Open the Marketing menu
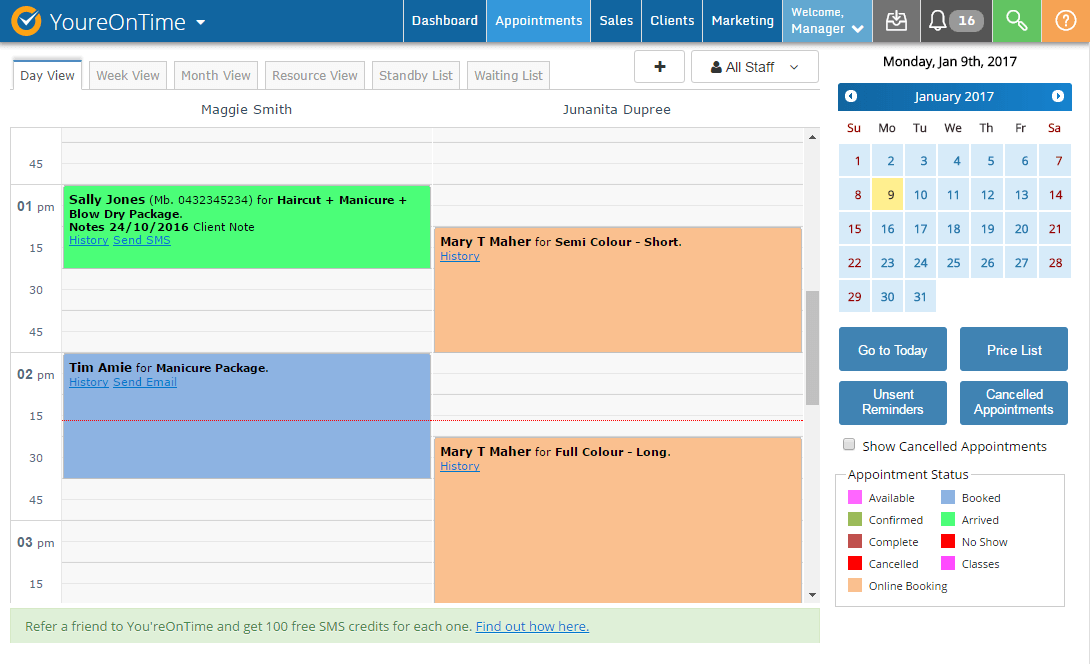 (x=742, y=21)
